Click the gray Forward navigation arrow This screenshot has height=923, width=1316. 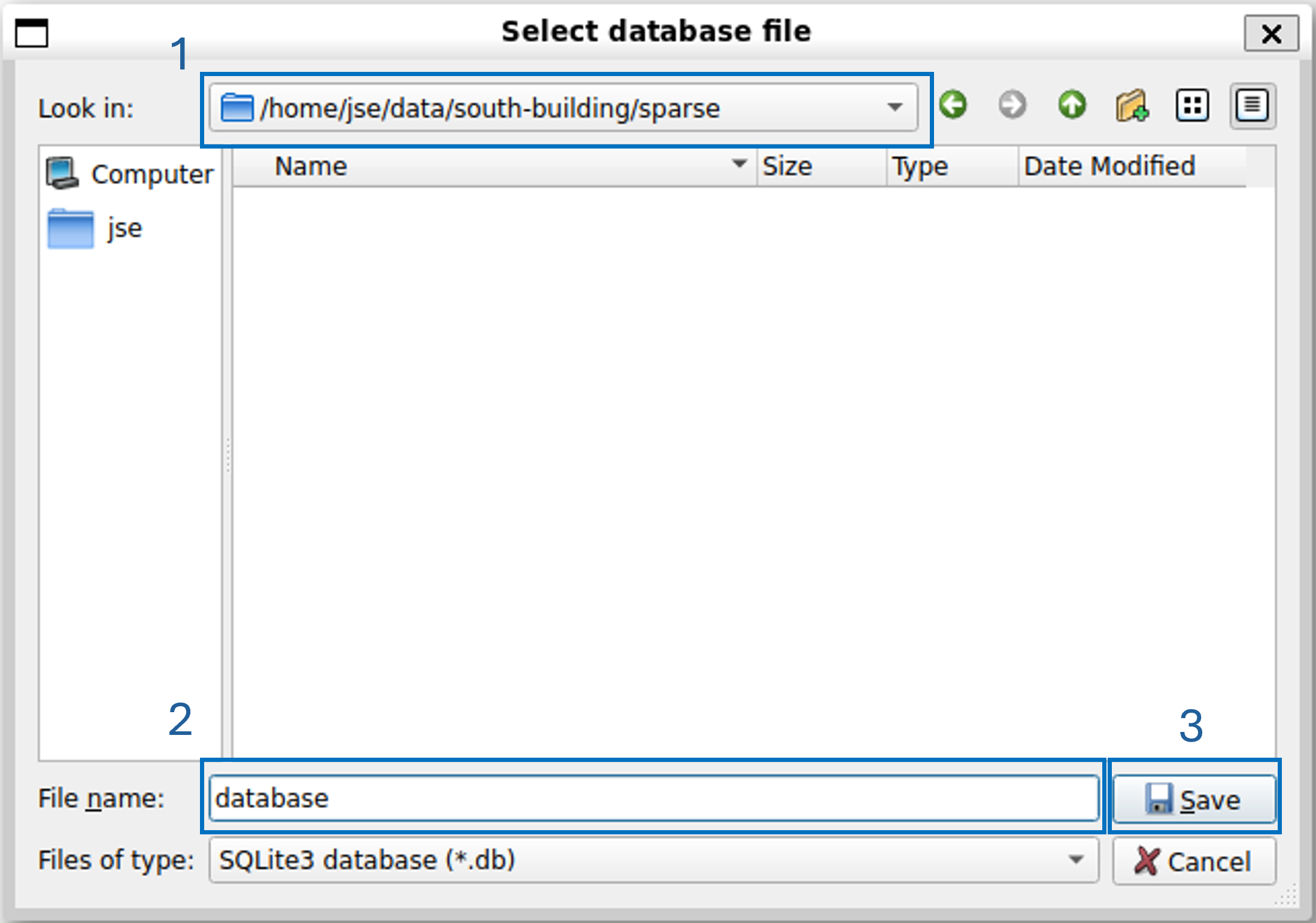pyautogui.click(x=1012, y=105)
